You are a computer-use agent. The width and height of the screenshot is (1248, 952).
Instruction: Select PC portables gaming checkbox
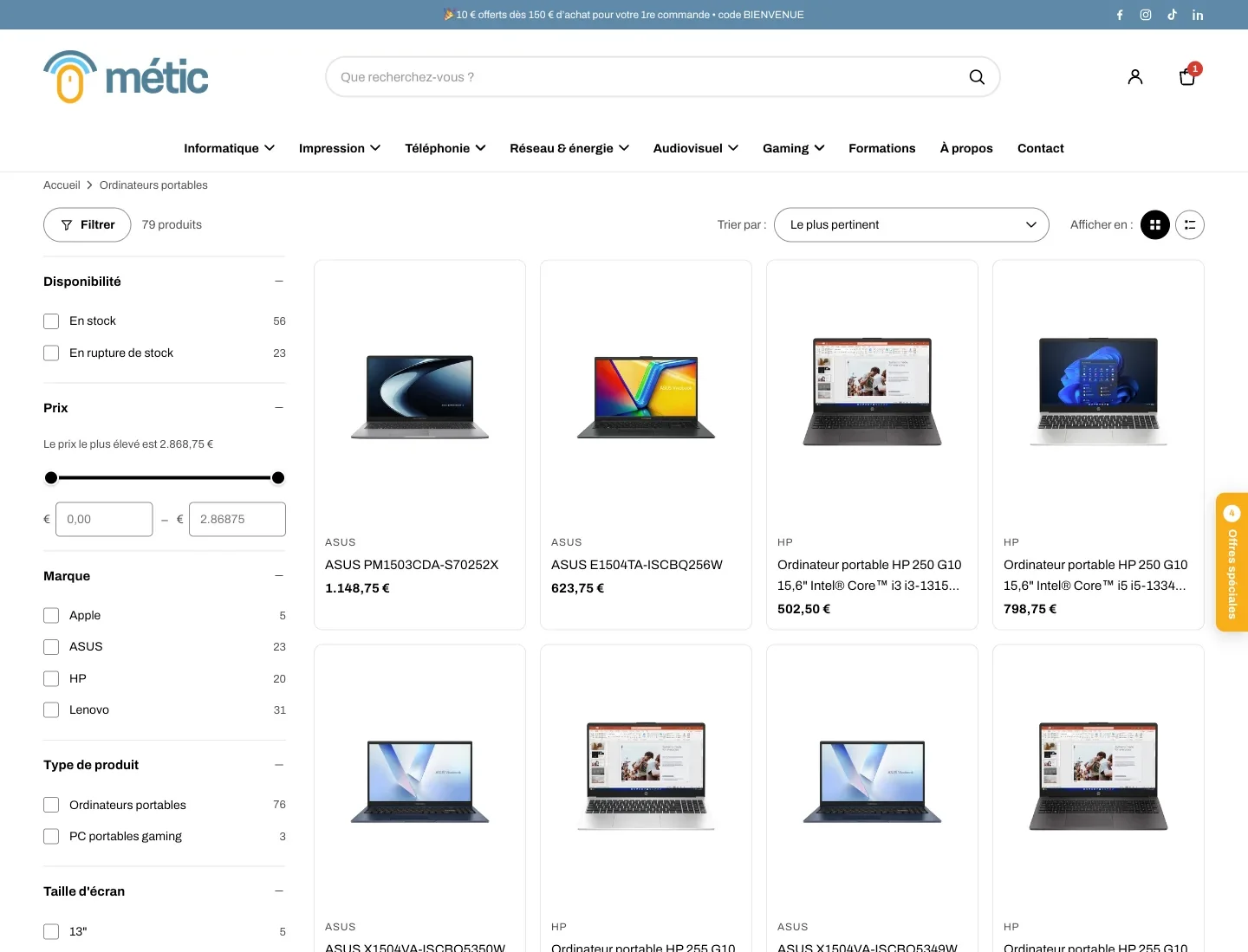pos(51,837)
